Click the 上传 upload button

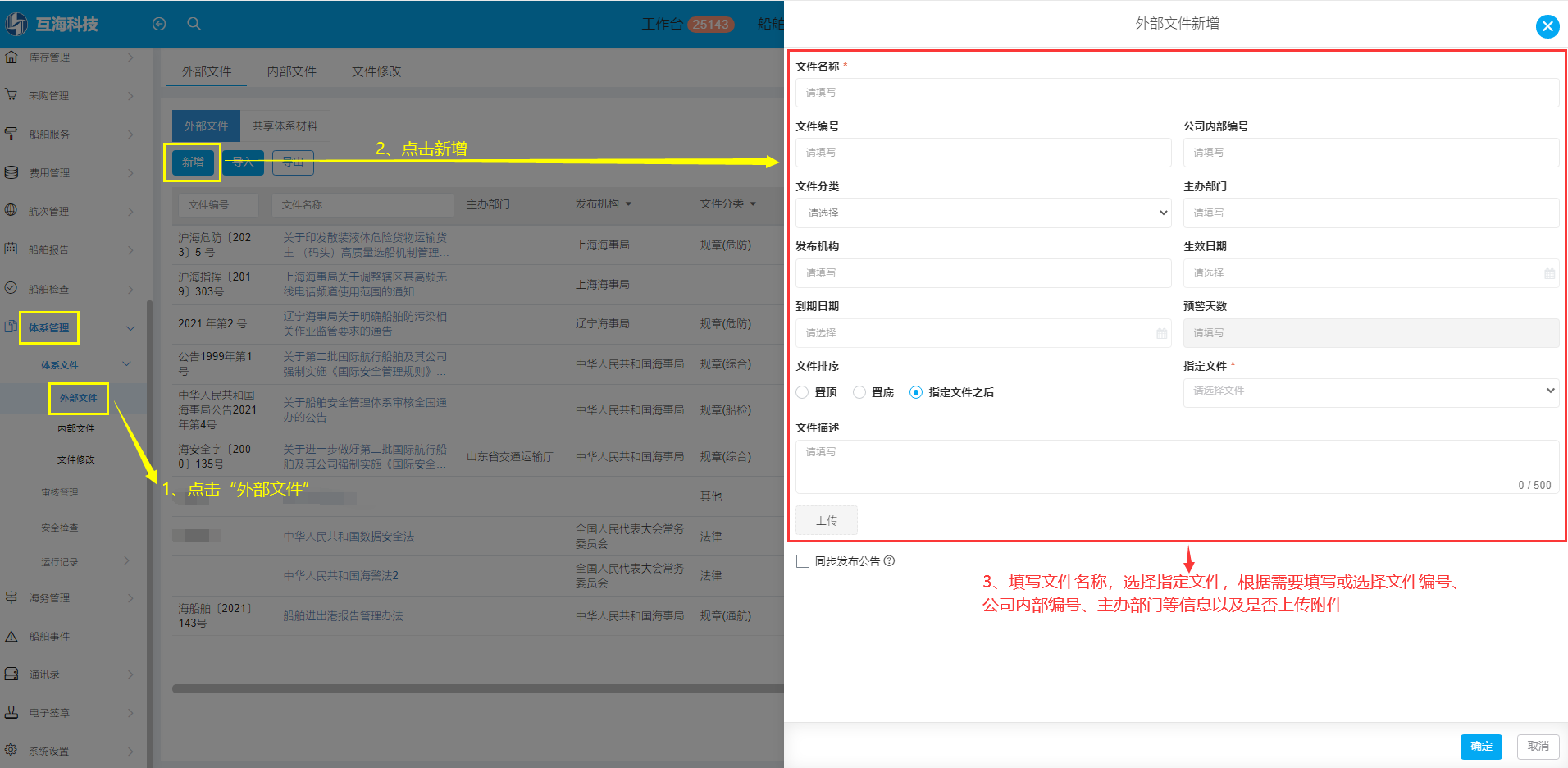coord(827,520)
